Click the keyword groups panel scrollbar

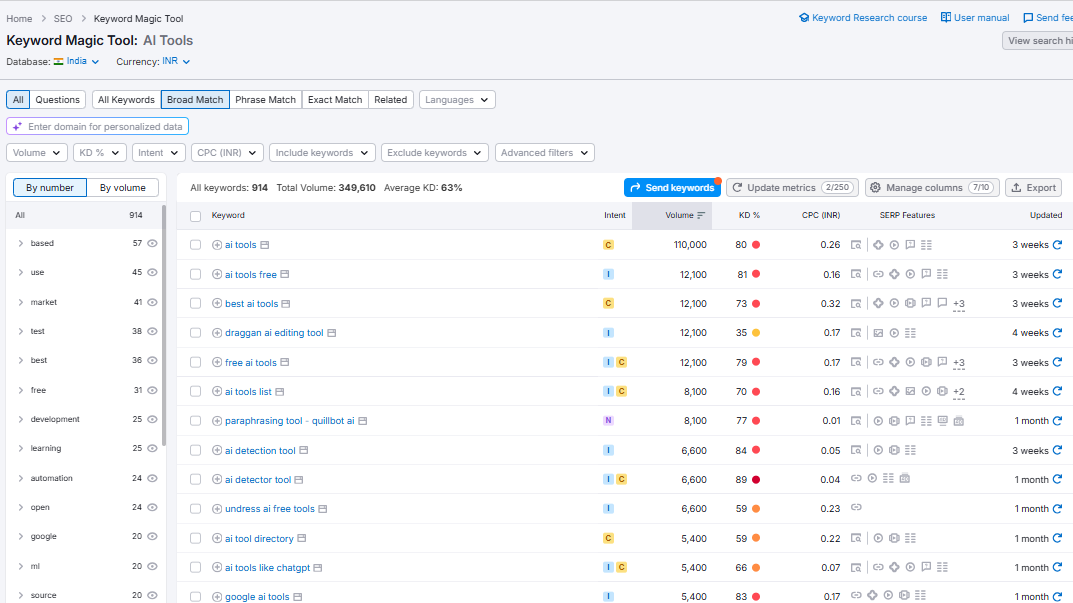coord(164,325)
